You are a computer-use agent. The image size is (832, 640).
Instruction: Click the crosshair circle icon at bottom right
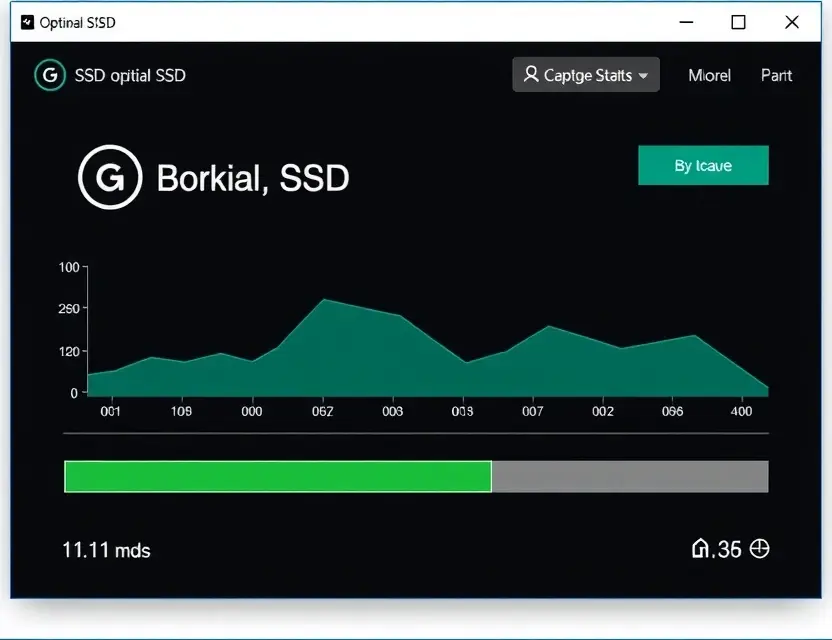coord(759,548)
